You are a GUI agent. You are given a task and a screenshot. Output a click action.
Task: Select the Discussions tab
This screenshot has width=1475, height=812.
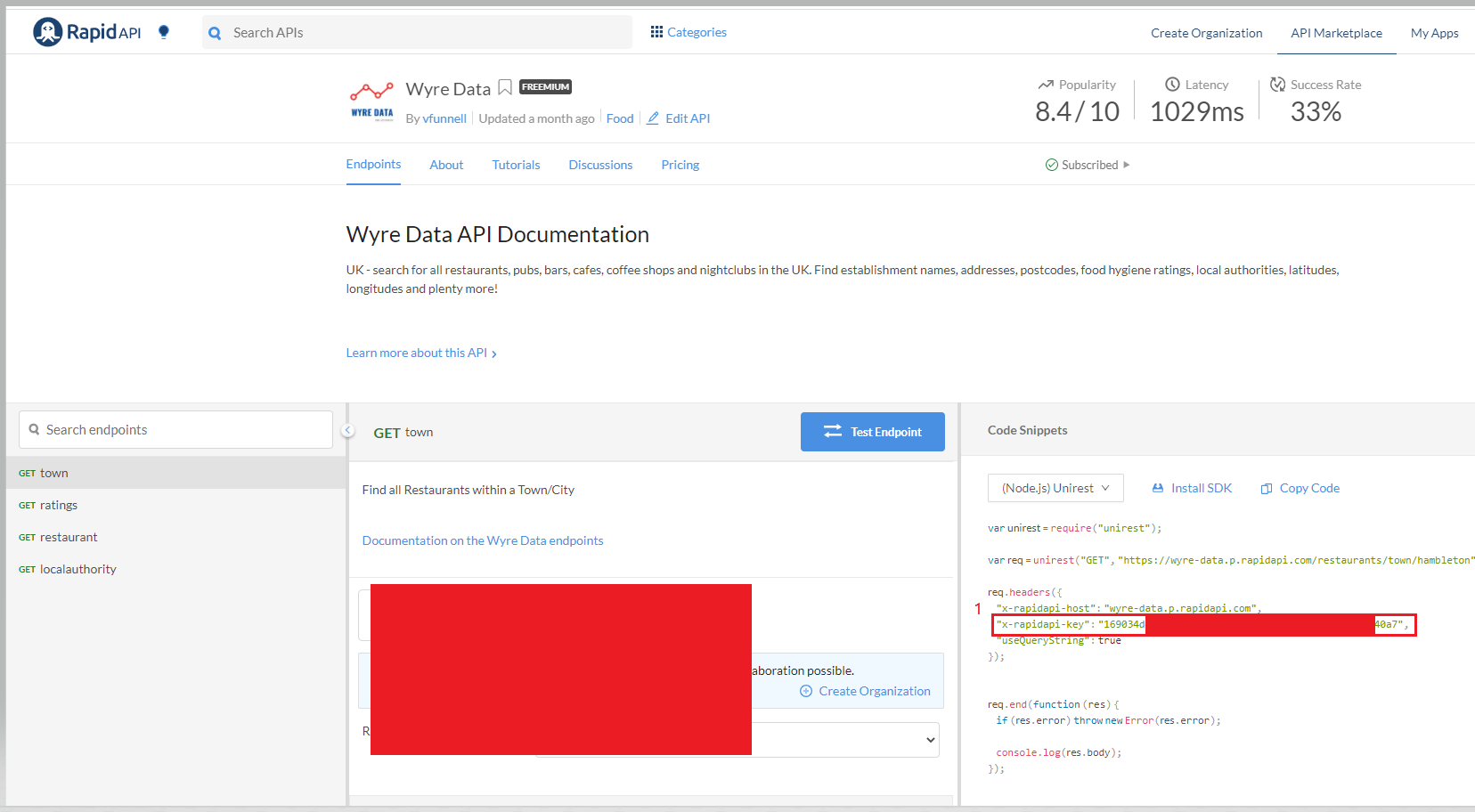click(x=600, y=165)
